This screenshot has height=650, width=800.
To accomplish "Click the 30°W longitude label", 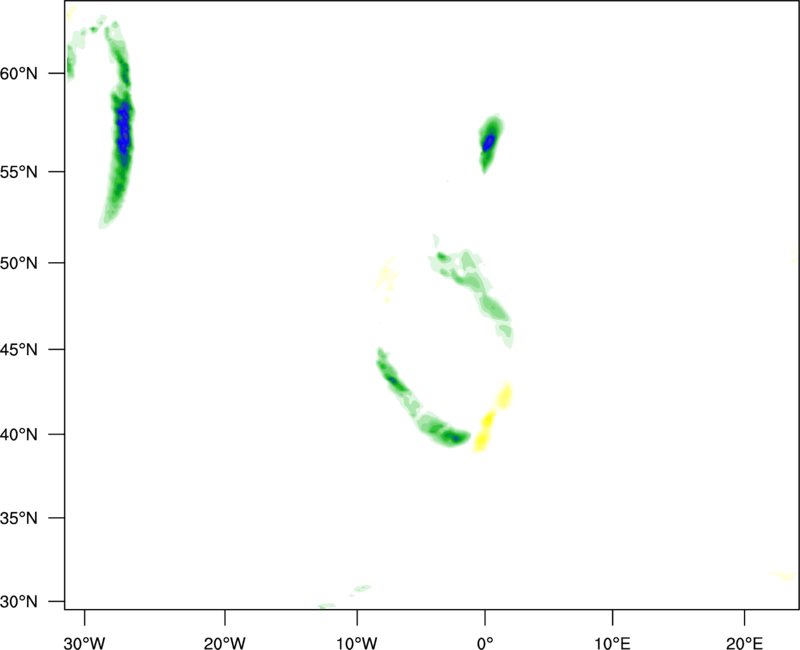I will point(85,643).
